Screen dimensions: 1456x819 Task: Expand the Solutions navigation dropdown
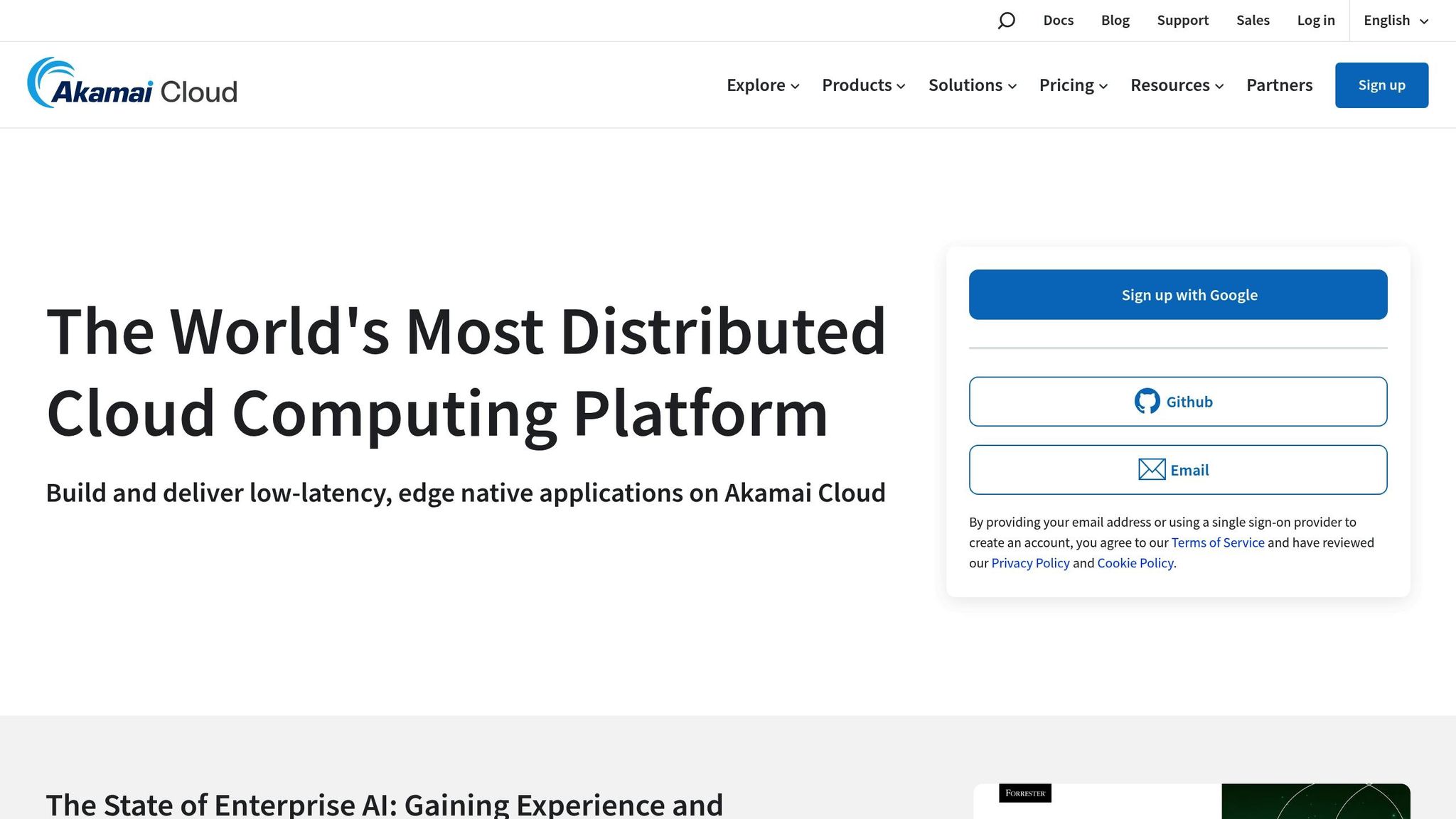pyautogui.click(x=971, y=85)
